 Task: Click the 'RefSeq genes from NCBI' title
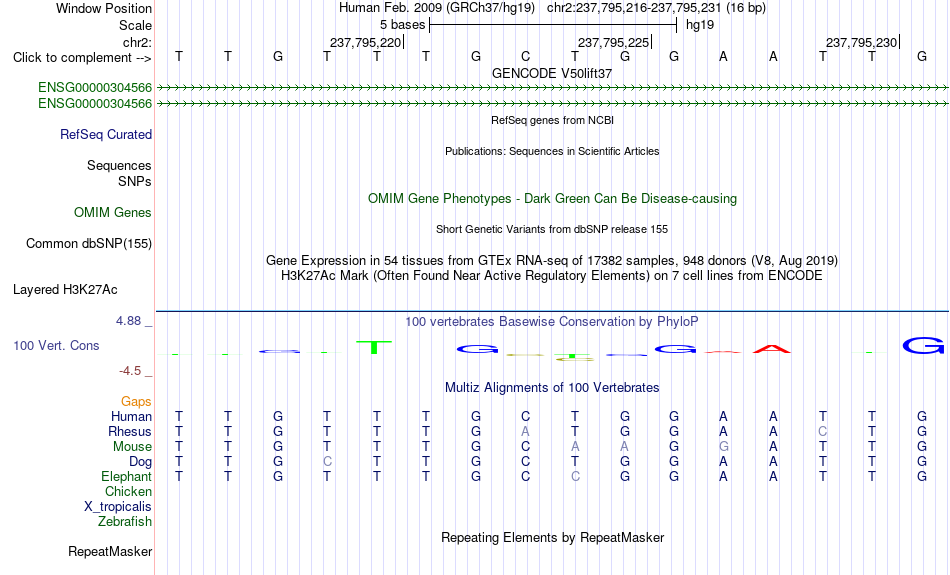pos(553,121)
